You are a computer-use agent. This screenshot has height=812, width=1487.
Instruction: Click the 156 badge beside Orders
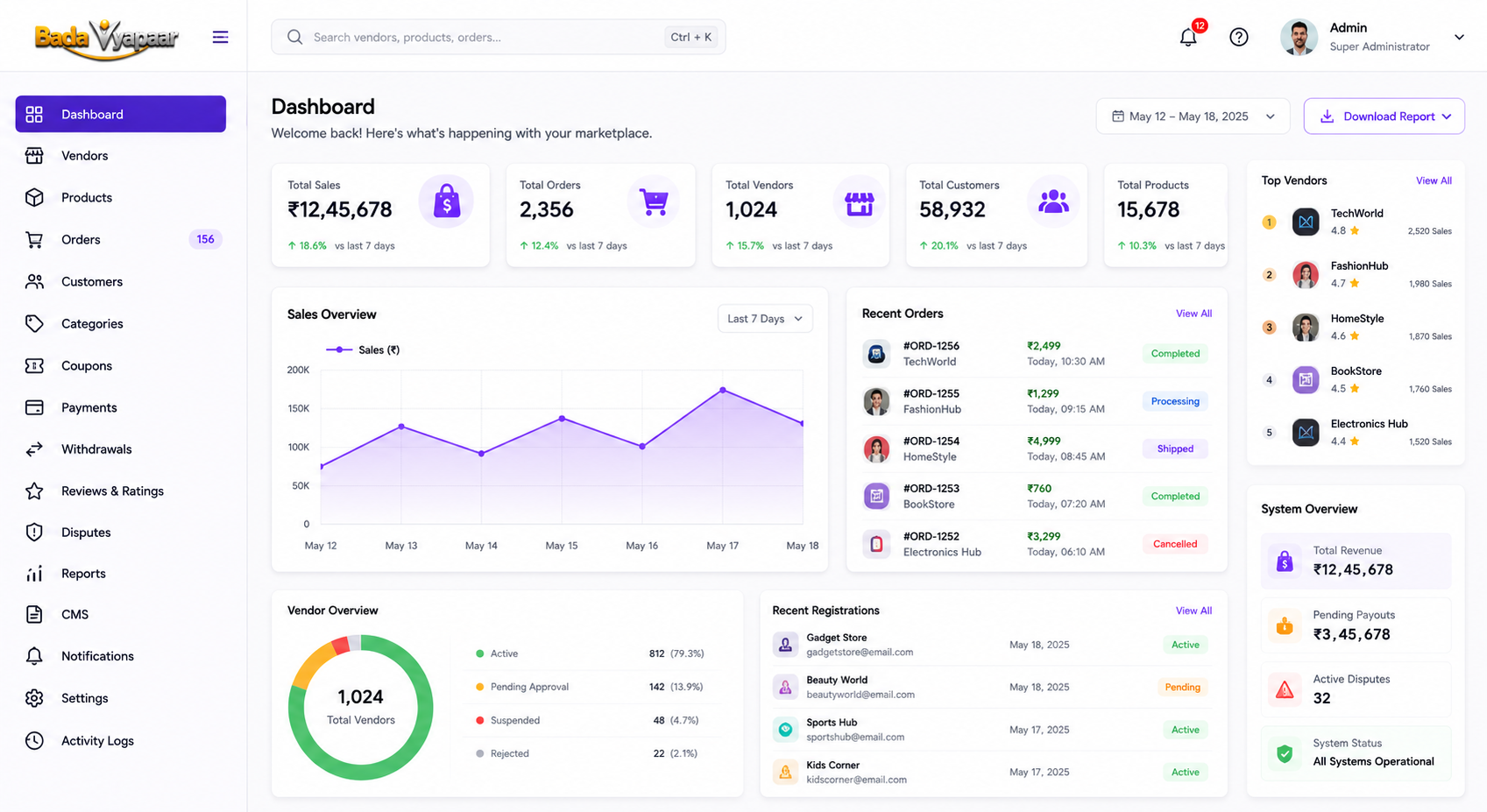pyautogui.click(x=205, y=239)
